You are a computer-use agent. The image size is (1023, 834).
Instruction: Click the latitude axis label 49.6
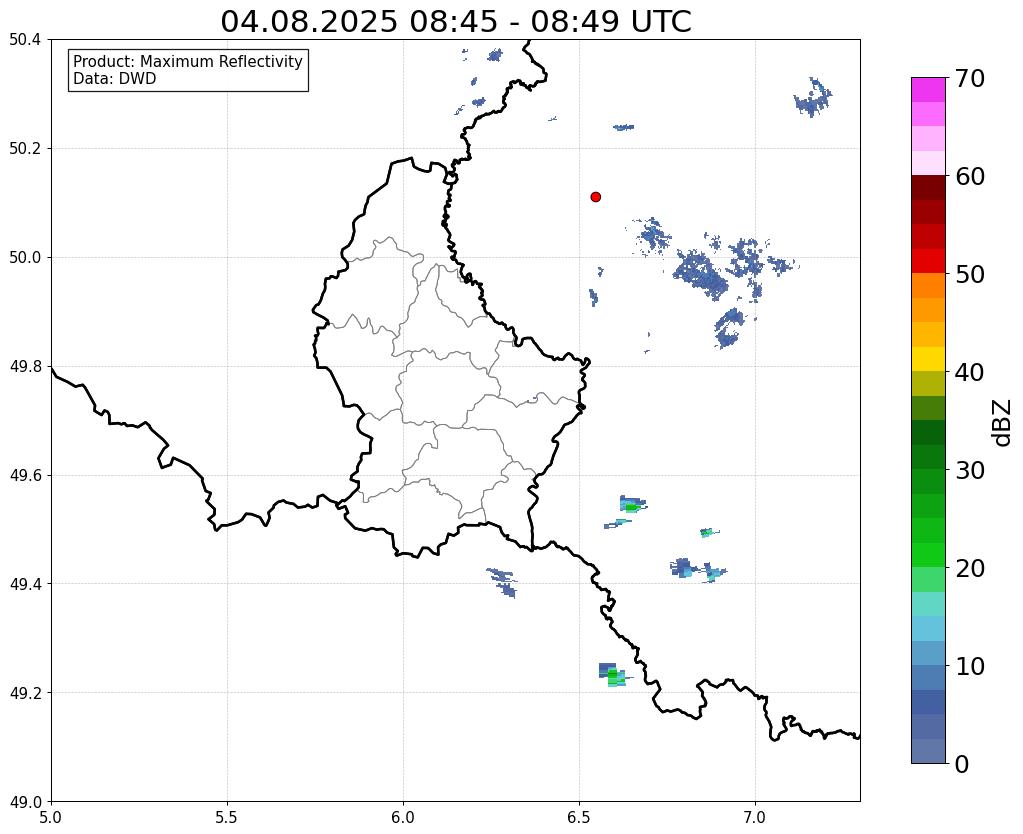pyautogui.click(x=25, y=475)
